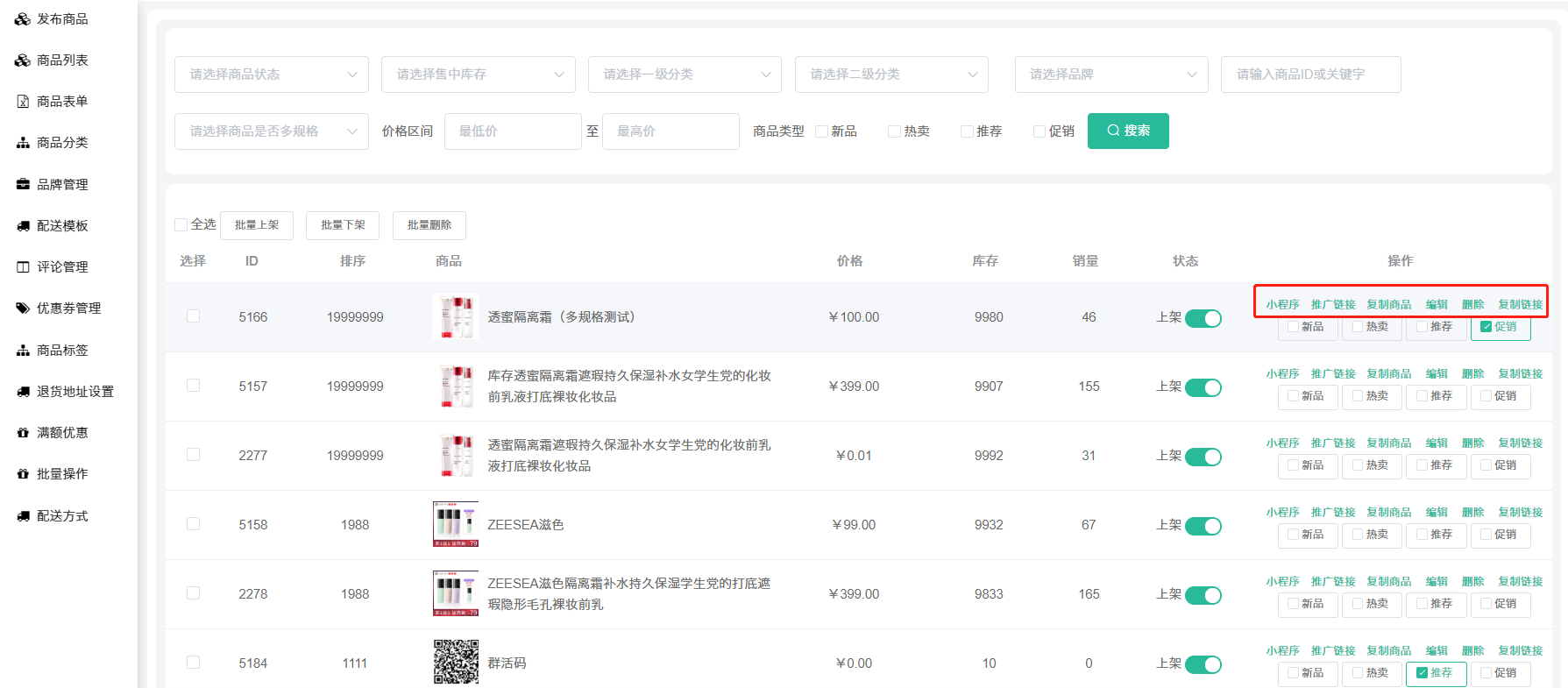Click the 优惠券管理 tag icon

(23, 309)
